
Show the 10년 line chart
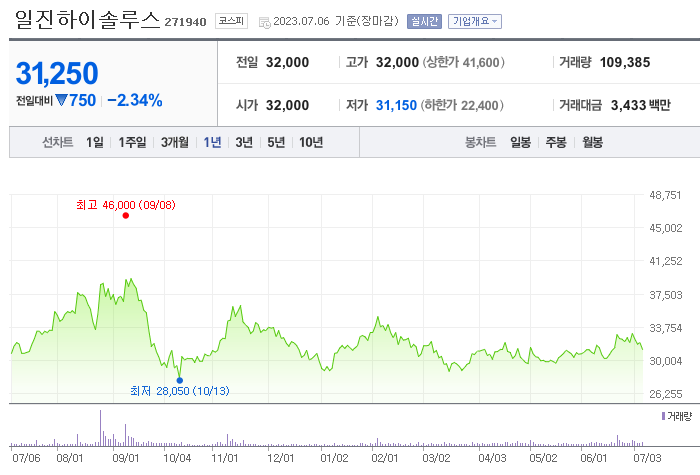tap(311, 142)
